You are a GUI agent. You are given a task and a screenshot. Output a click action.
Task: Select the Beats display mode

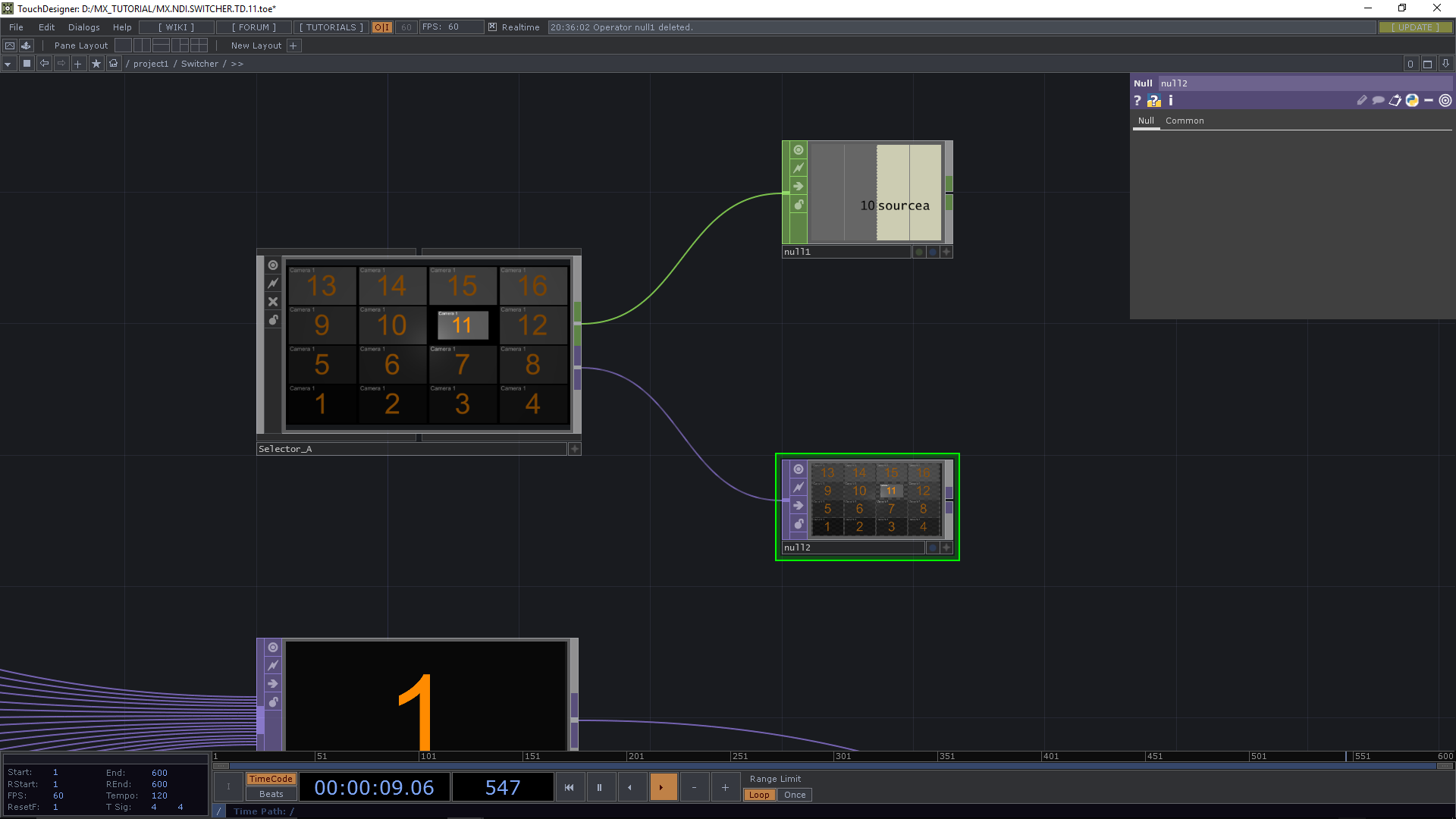pyautogui.click(x=271, y=794)
